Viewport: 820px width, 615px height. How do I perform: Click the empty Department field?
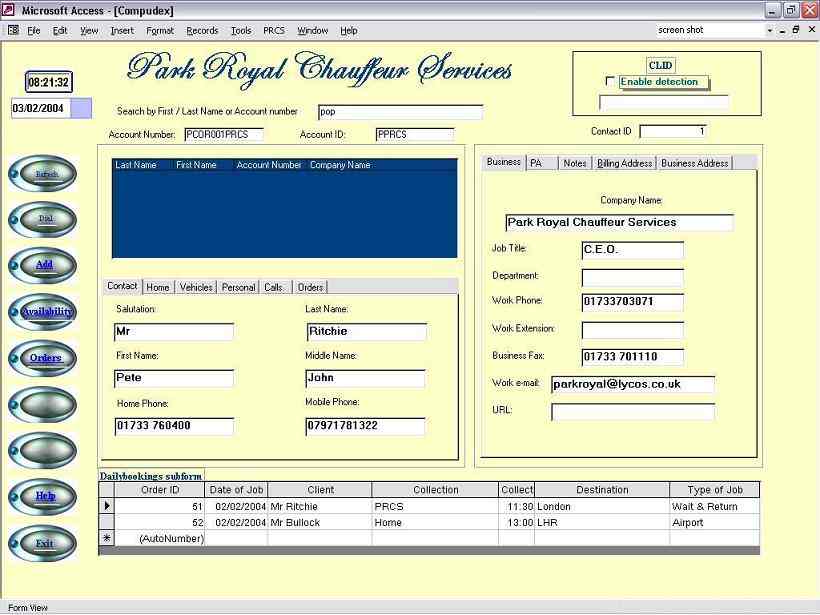click(x=632, y=277)
